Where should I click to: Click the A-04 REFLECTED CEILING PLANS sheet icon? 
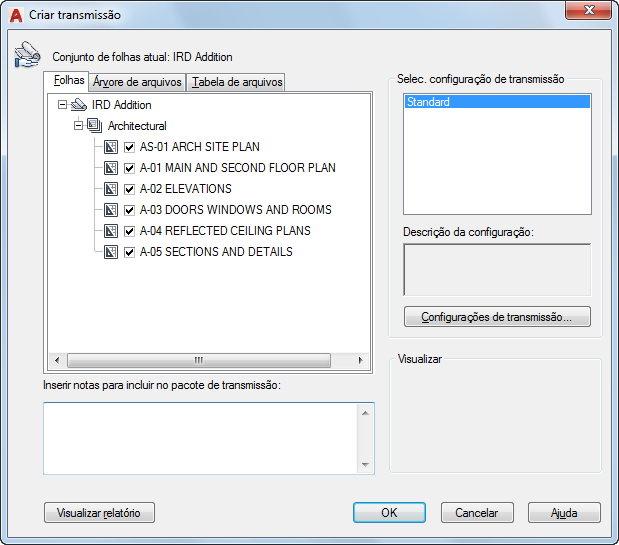(111, 230)
